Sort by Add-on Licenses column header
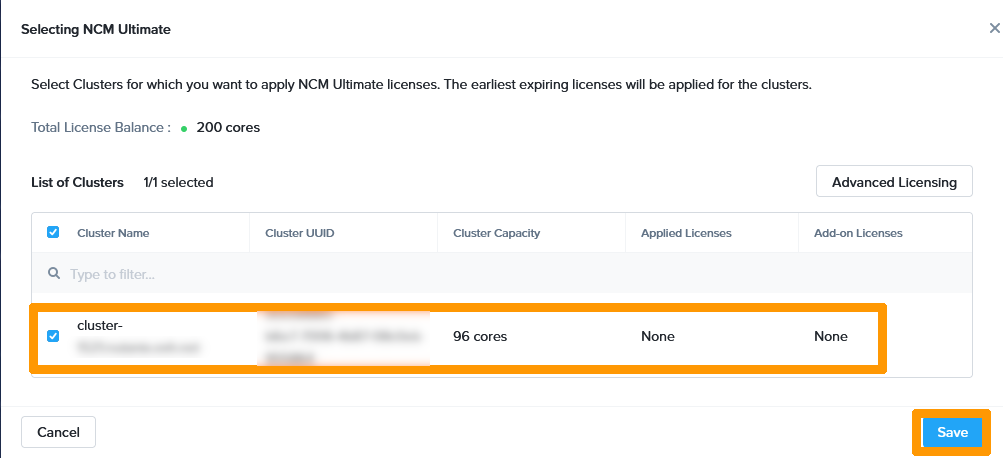Image resolution: width=1003 pixels, height=458 pixels. coord(858,233)
